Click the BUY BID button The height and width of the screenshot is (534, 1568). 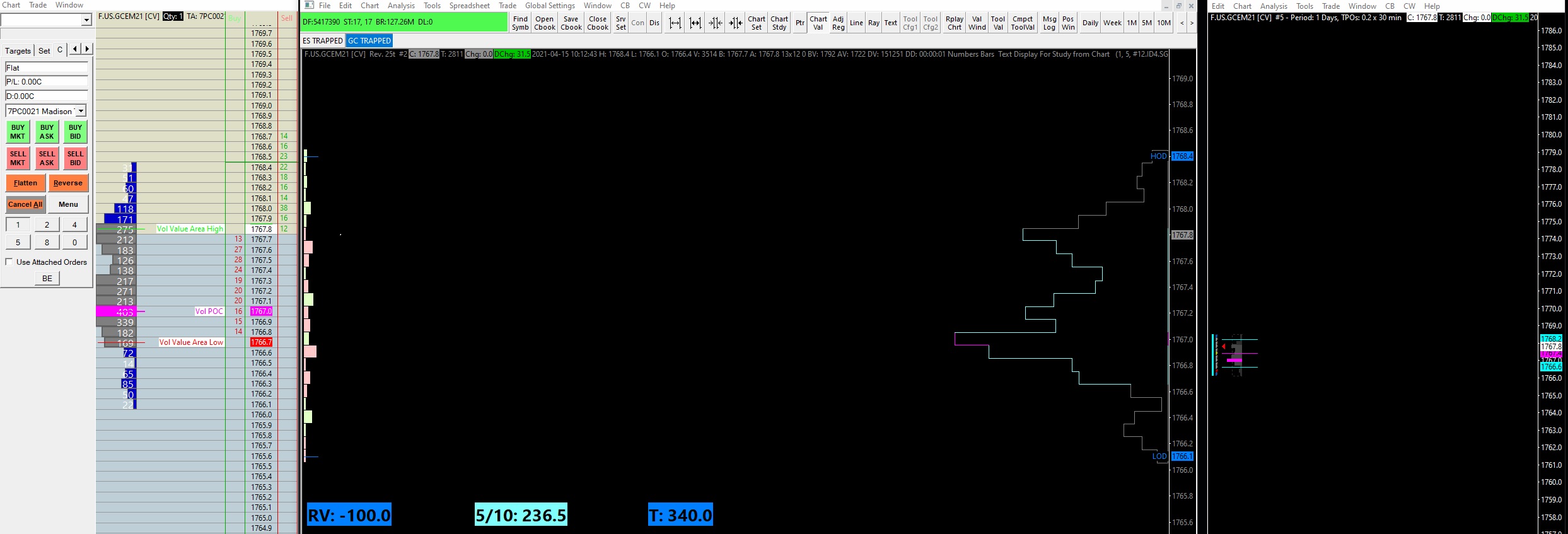click(x=76, y=132)
